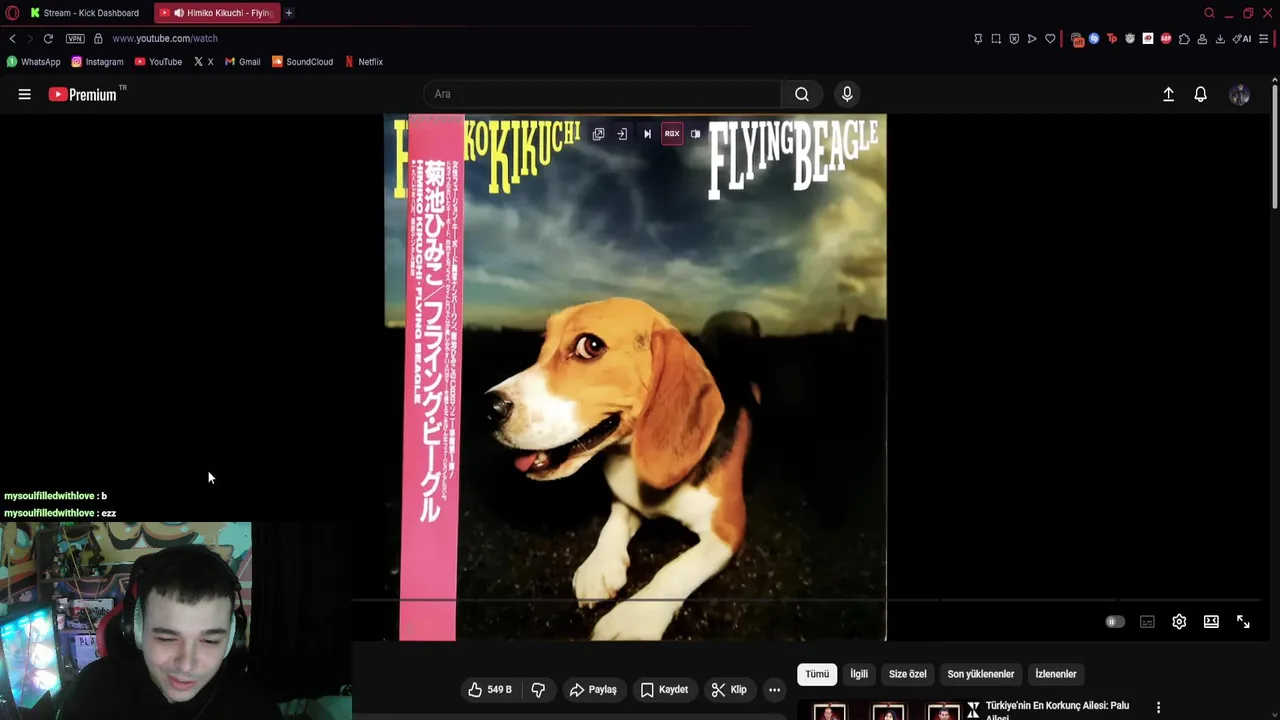Open the YouTube create/upload button
The height and width of the screenshot is (720, 1280).
point(1168,94)
